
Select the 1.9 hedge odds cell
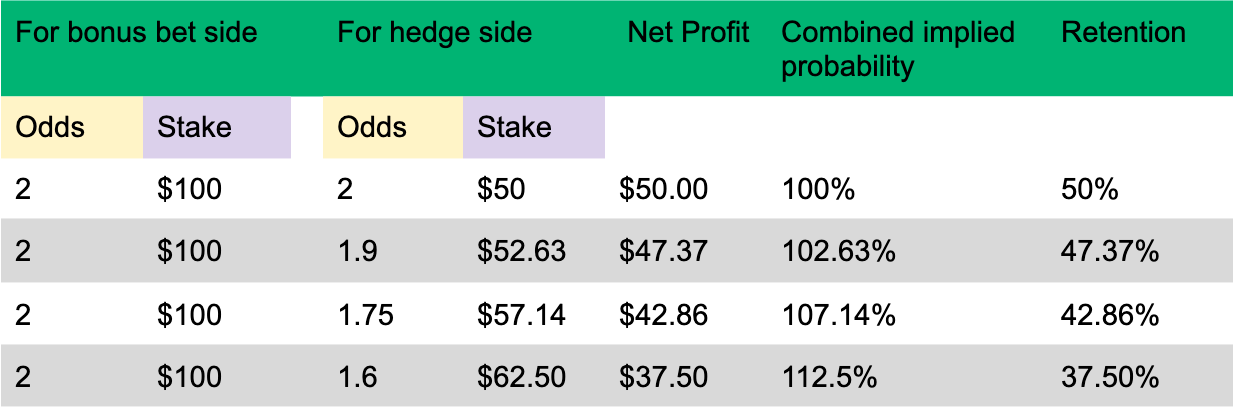pos(357,253)
